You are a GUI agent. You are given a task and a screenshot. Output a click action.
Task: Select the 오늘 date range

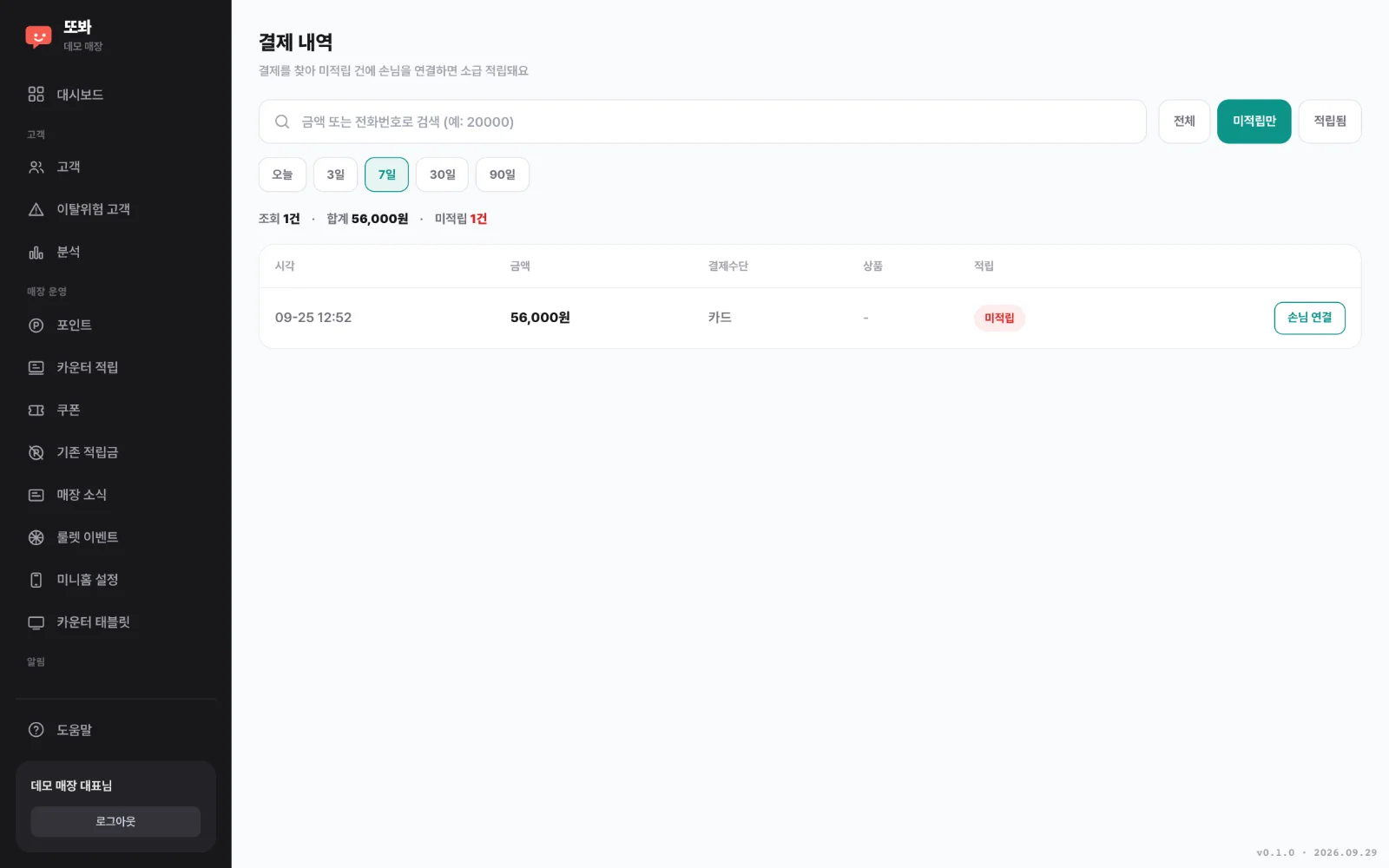tap(282, 174)
